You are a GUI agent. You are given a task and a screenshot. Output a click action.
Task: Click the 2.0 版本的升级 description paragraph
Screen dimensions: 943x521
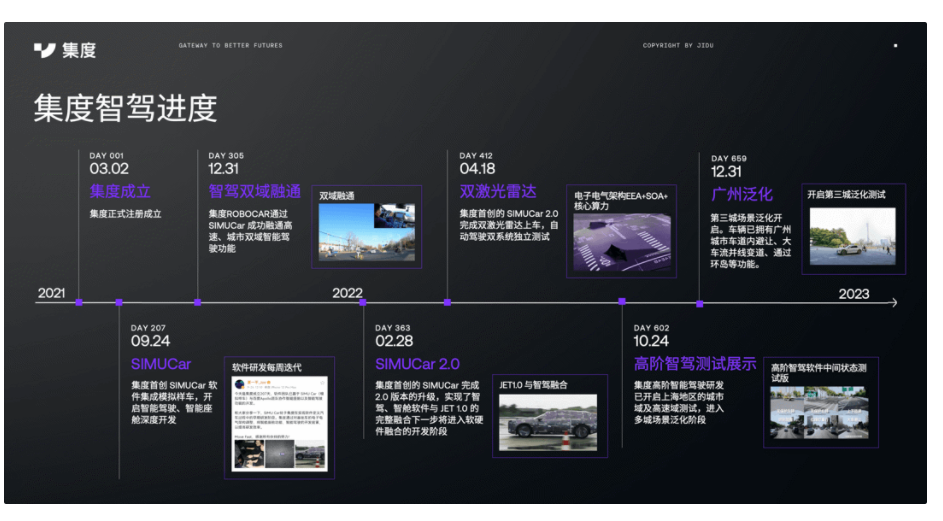429,408
